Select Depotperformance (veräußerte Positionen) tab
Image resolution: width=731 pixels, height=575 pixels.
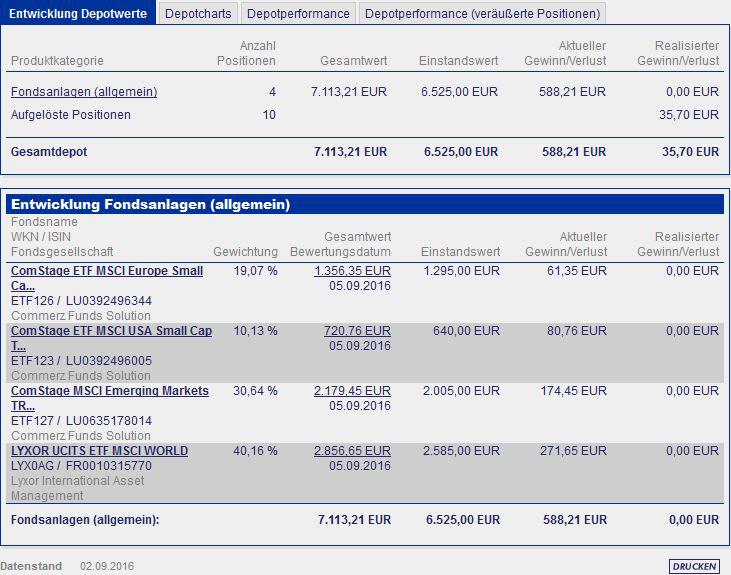(483, 14)
